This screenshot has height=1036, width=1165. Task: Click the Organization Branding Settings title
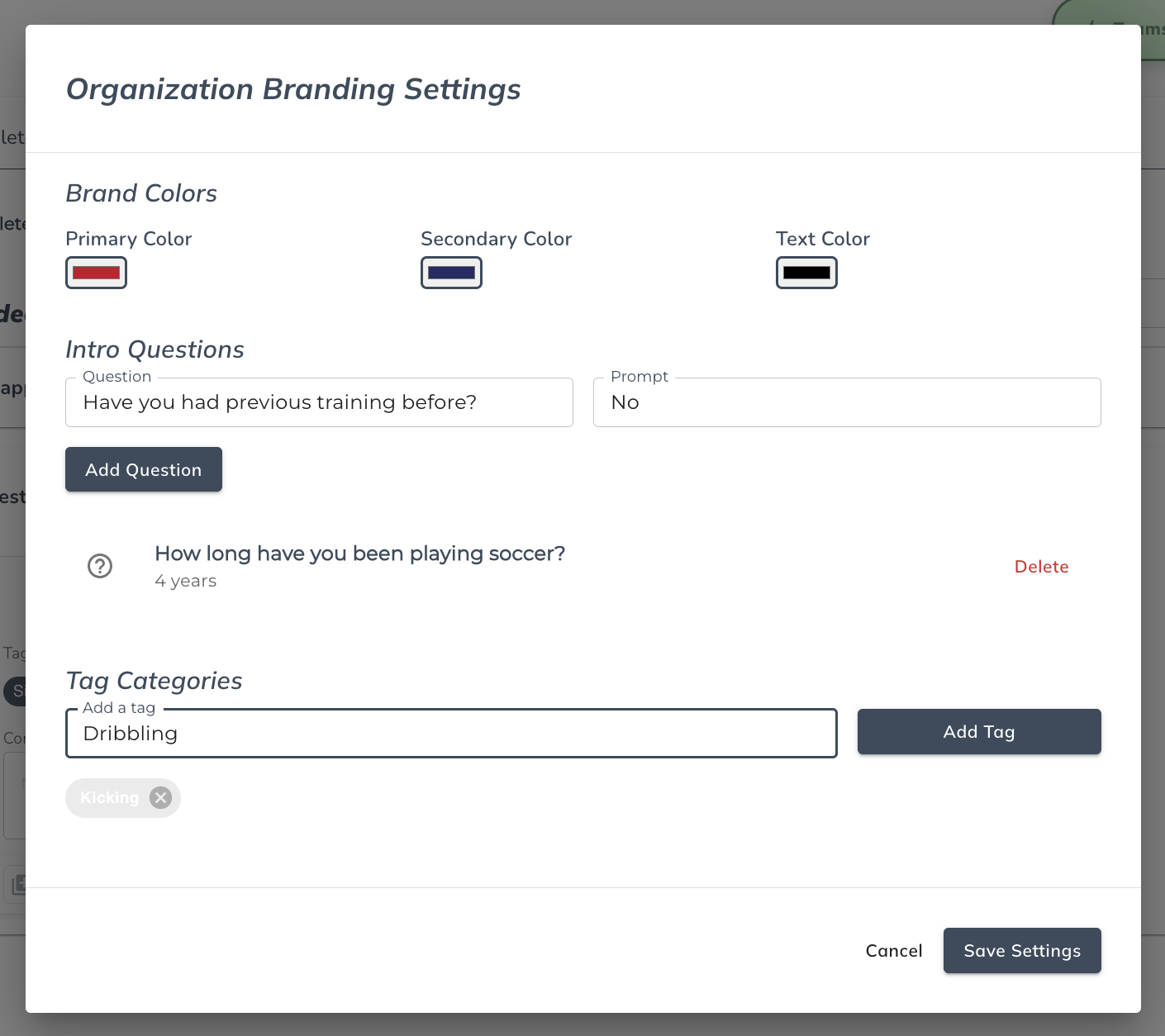pos(293,89)
